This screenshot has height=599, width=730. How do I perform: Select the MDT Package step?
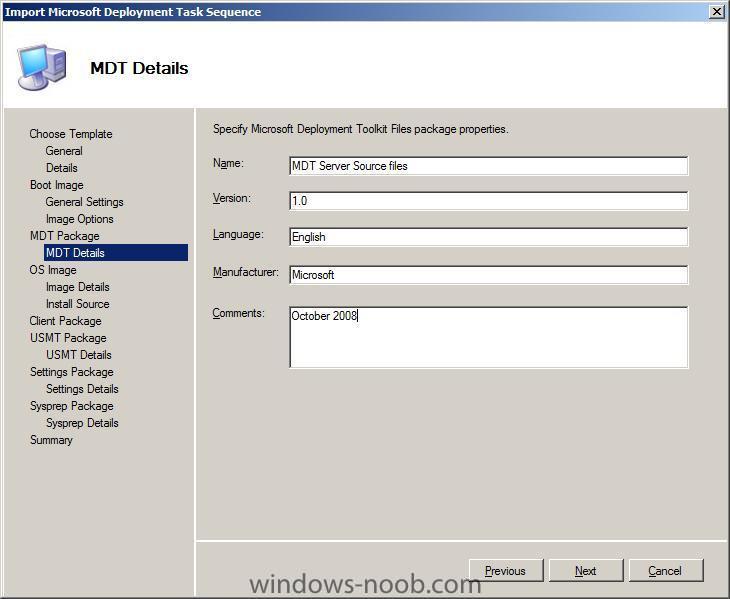click(x=65, y=236)
